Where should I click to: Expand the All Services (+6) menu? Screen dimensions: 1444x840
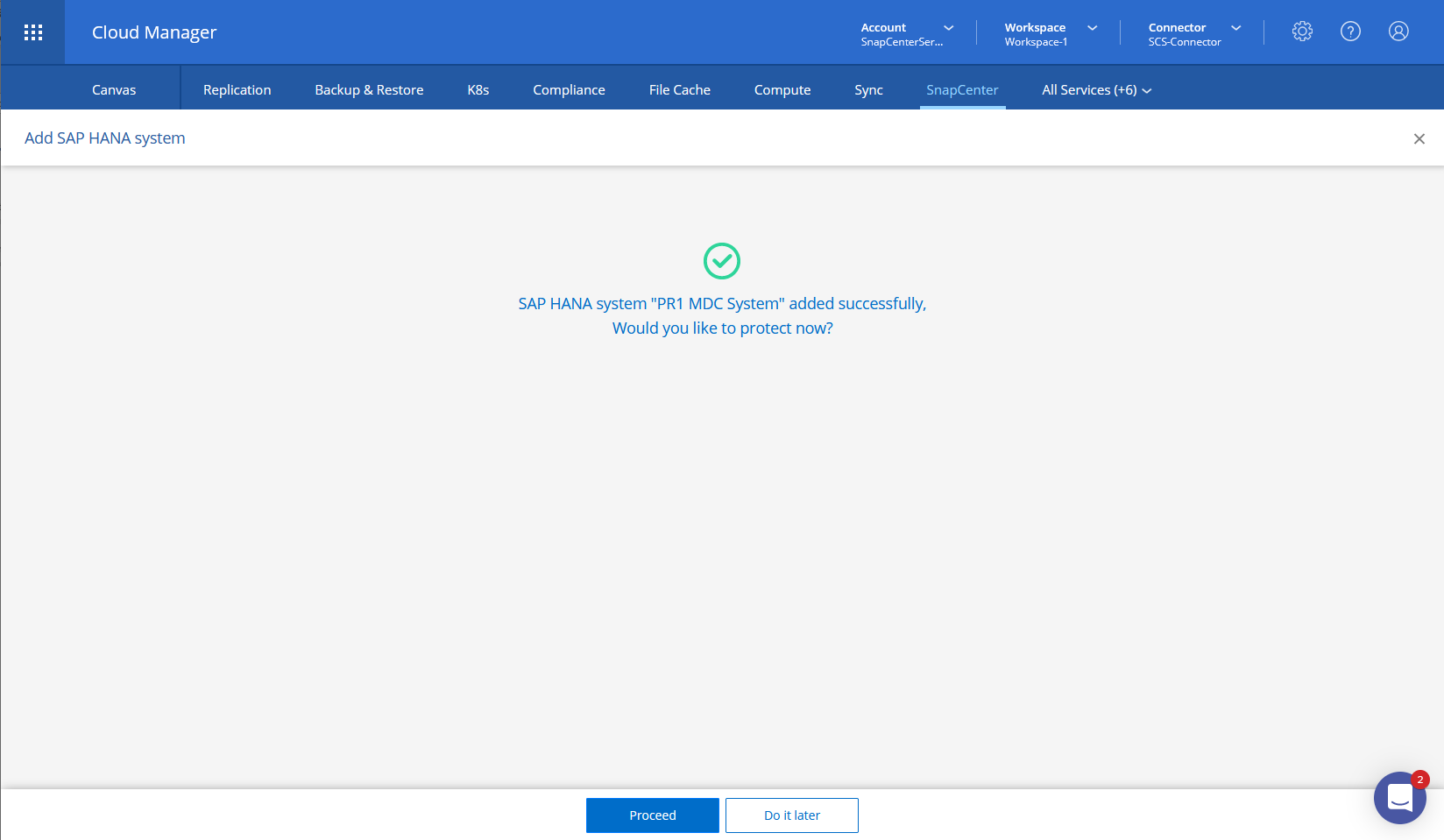tap(1096, 90)
